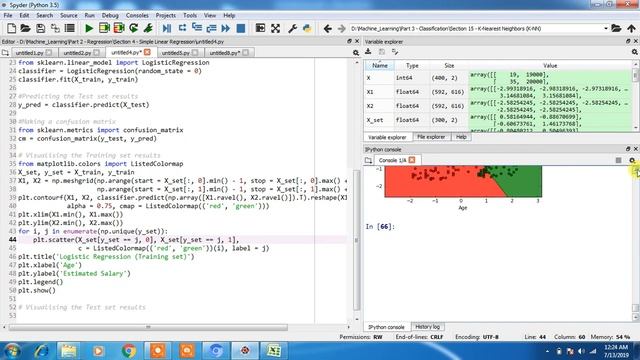Maximize the current pane
The height and width of the screenshot is (360, 640).
click(260, 28)
